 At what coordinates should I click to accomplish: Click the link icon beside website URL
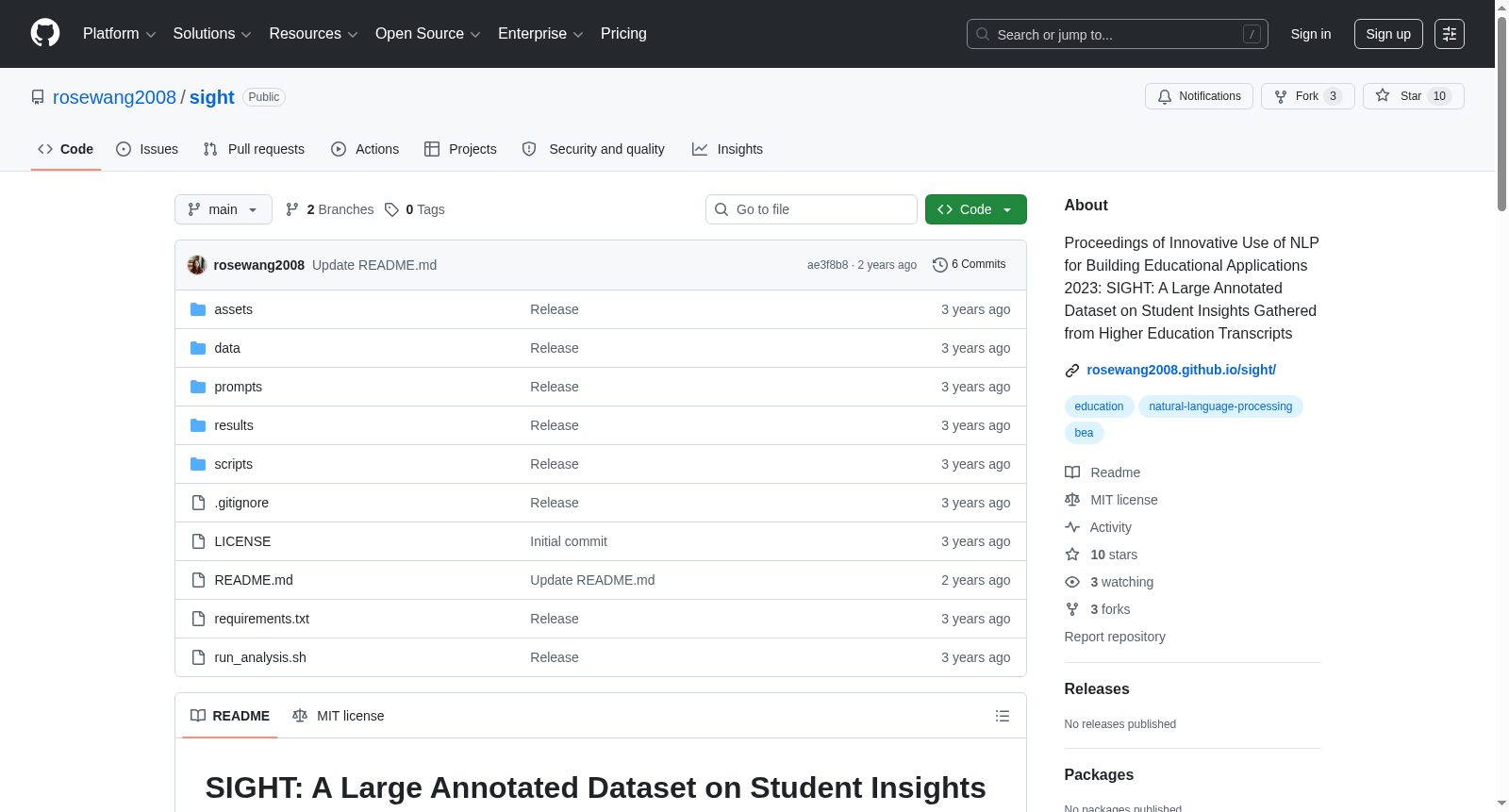pyautogui.click(x=1072, y=371)
